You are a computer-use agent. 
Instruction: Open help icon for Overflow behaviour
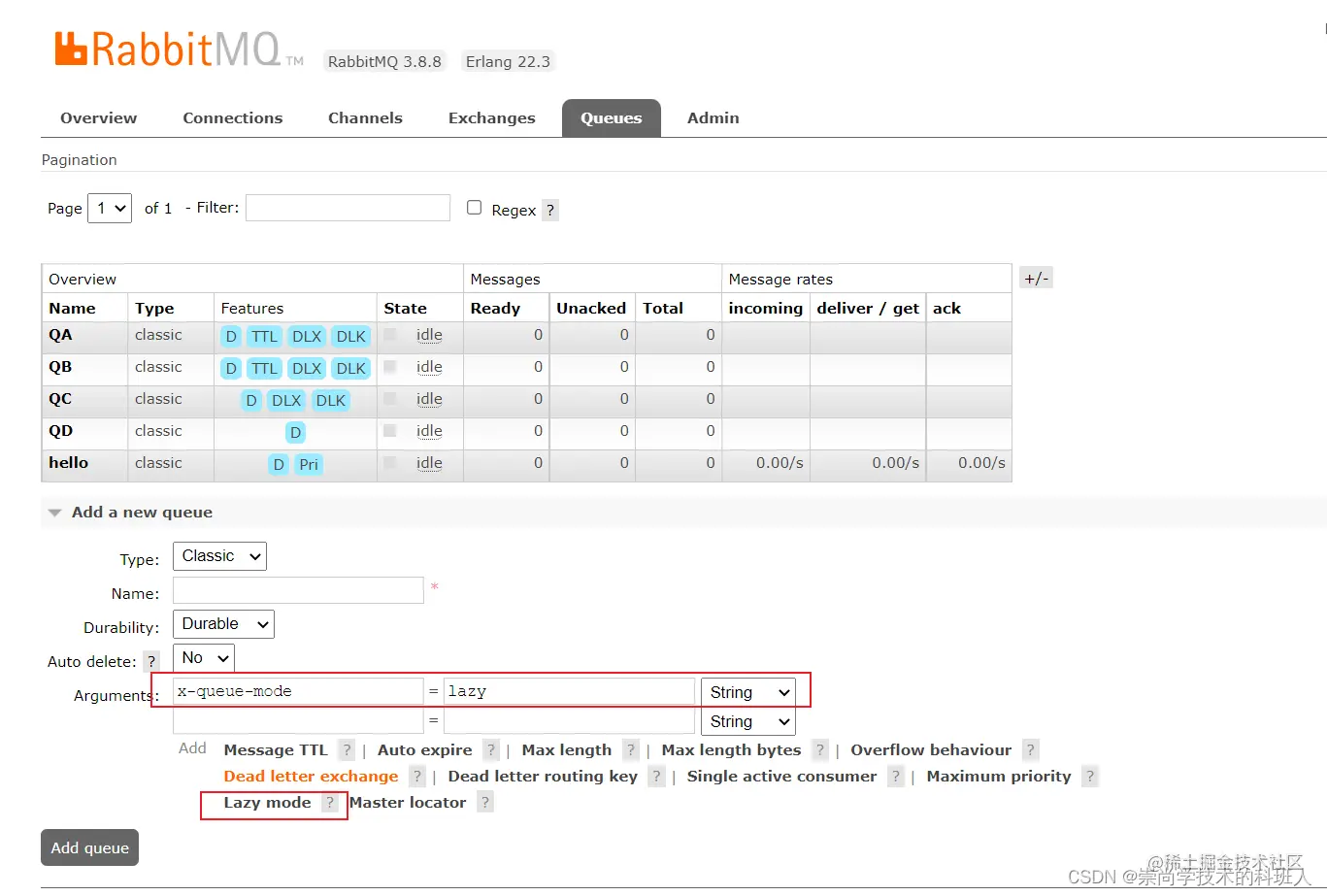[1031, 749]
